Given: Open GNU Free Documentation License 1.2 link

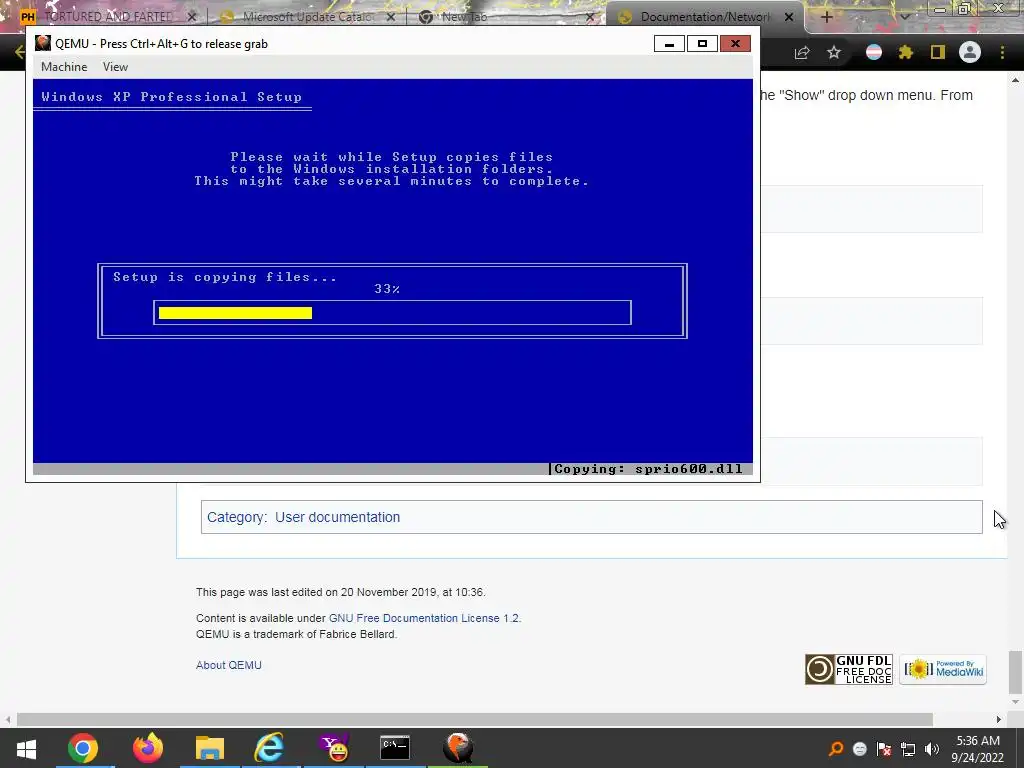Looking at the screenshot, I should click(424, 618).
